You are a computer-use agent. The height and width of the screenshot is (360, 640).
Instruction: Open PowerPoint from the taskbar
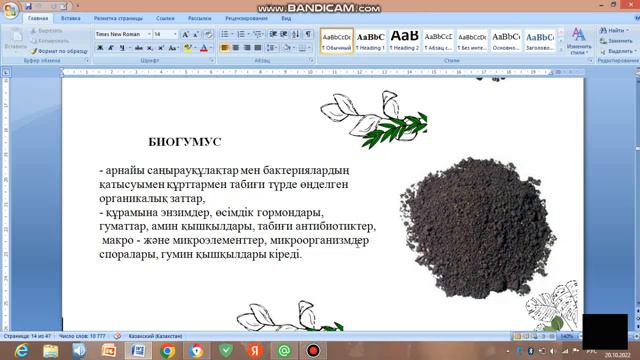[109, 351]
